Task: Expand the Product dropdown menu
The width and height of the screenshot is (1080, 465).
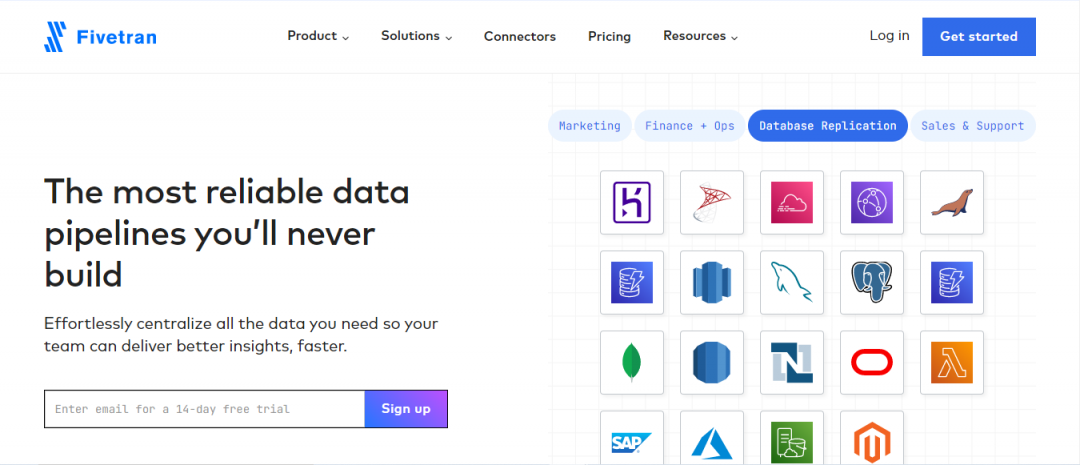Action: click(318, 36)
